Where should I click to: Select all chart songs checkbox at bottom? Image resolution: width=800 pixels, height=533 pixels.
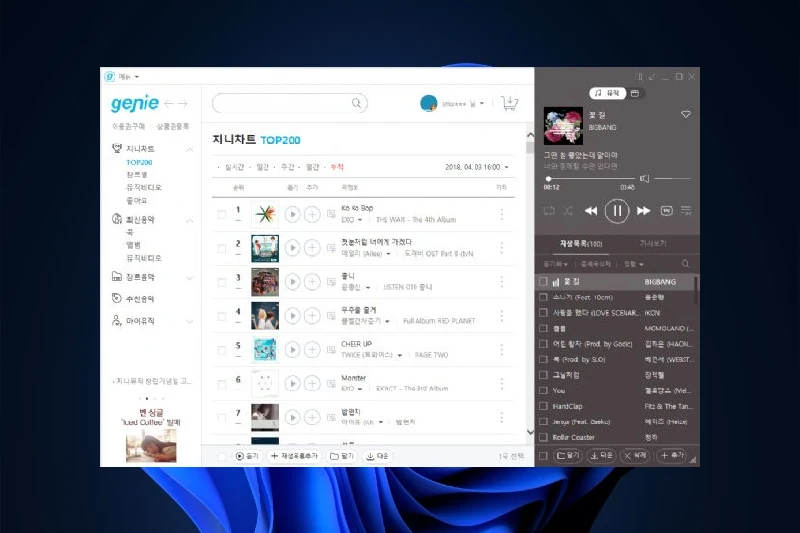tap(221, 456)
